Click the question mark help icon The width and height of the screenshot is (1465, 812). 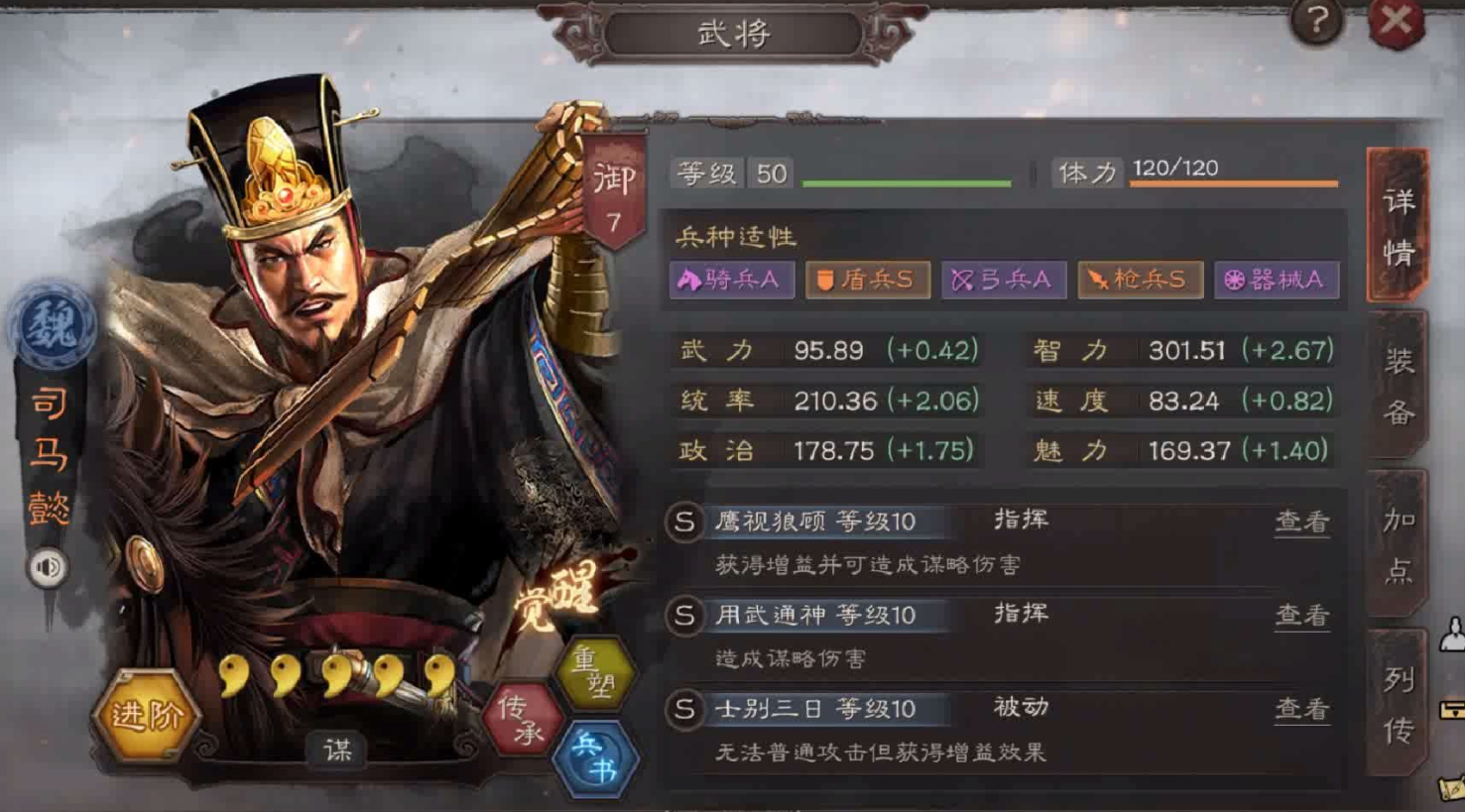pyautogui.click(x=1317, y=21)
